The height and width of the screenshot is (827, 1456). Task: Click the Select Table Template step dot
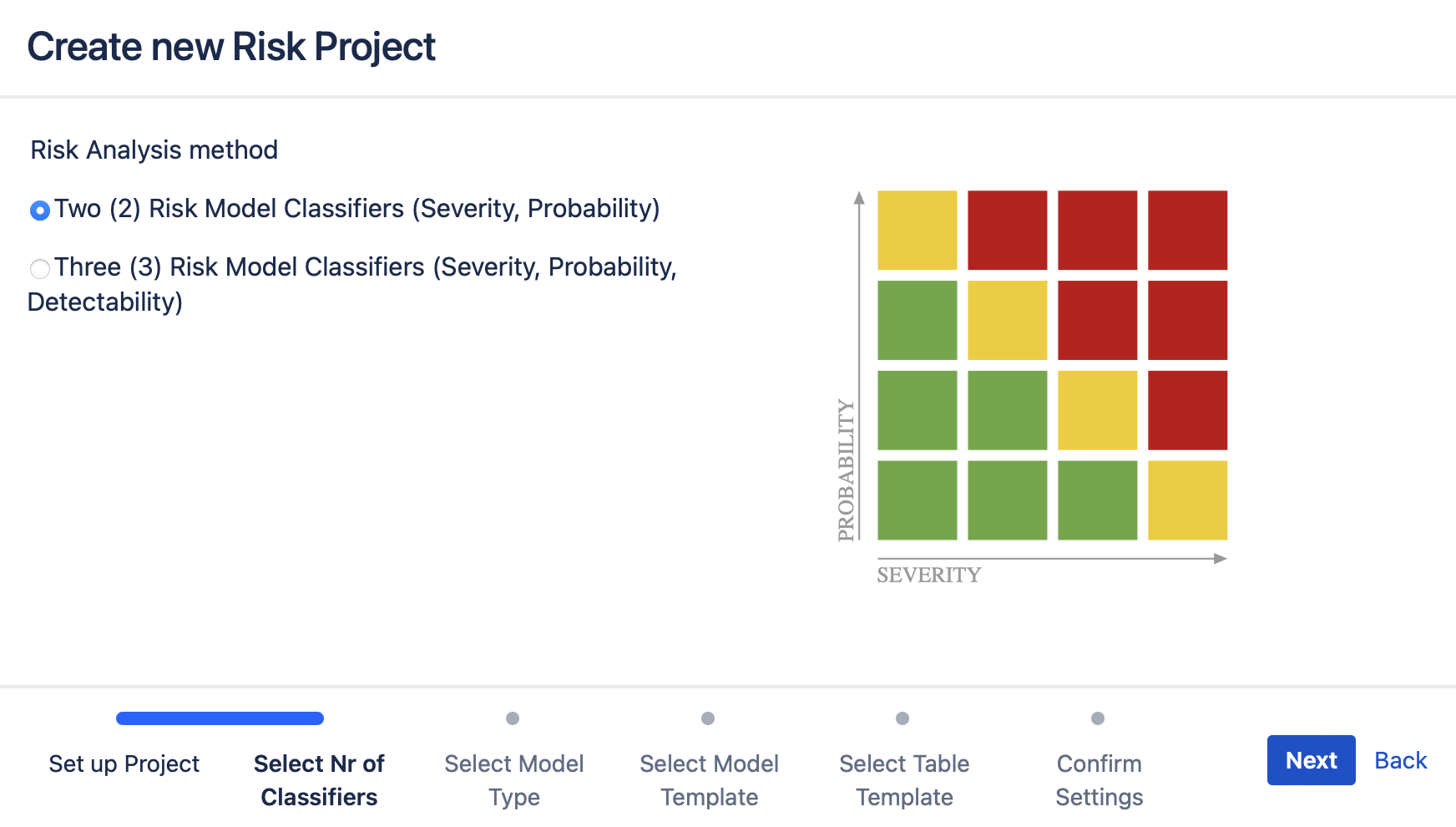[903, 718]
